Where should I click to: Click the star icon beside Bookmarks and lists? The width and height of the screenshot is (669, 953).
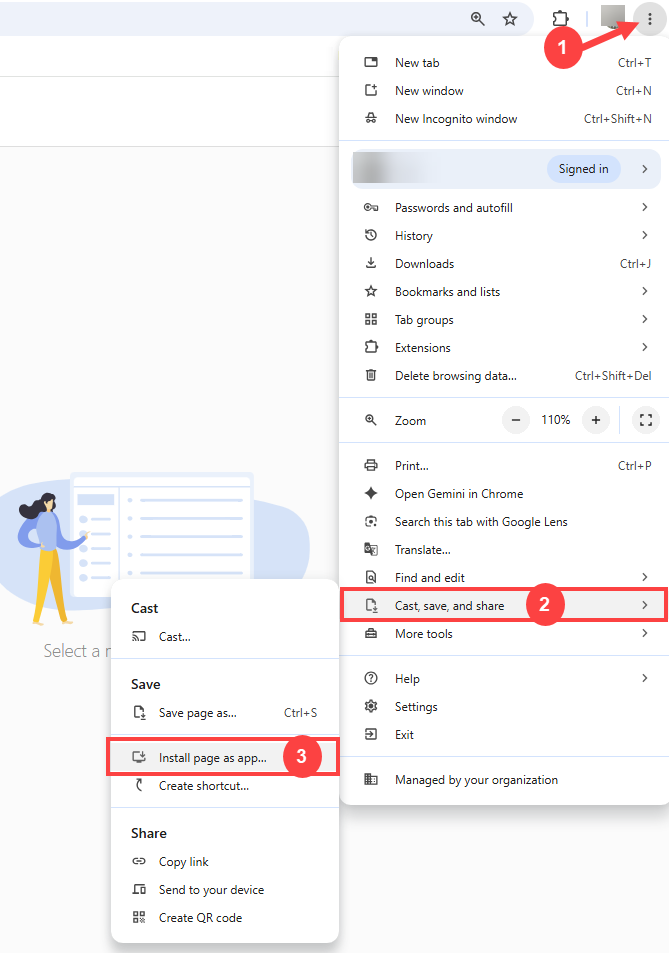click(371, 291)
